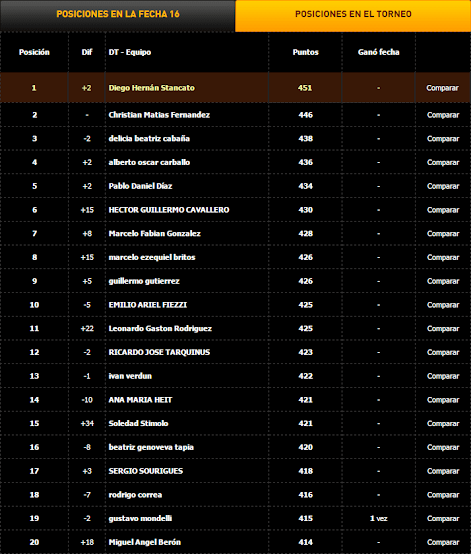The height and width of the screenshot is (554, 471).
Task: Select name RICARDO JOSE TARQUINUS
Action: click(159, 352)
